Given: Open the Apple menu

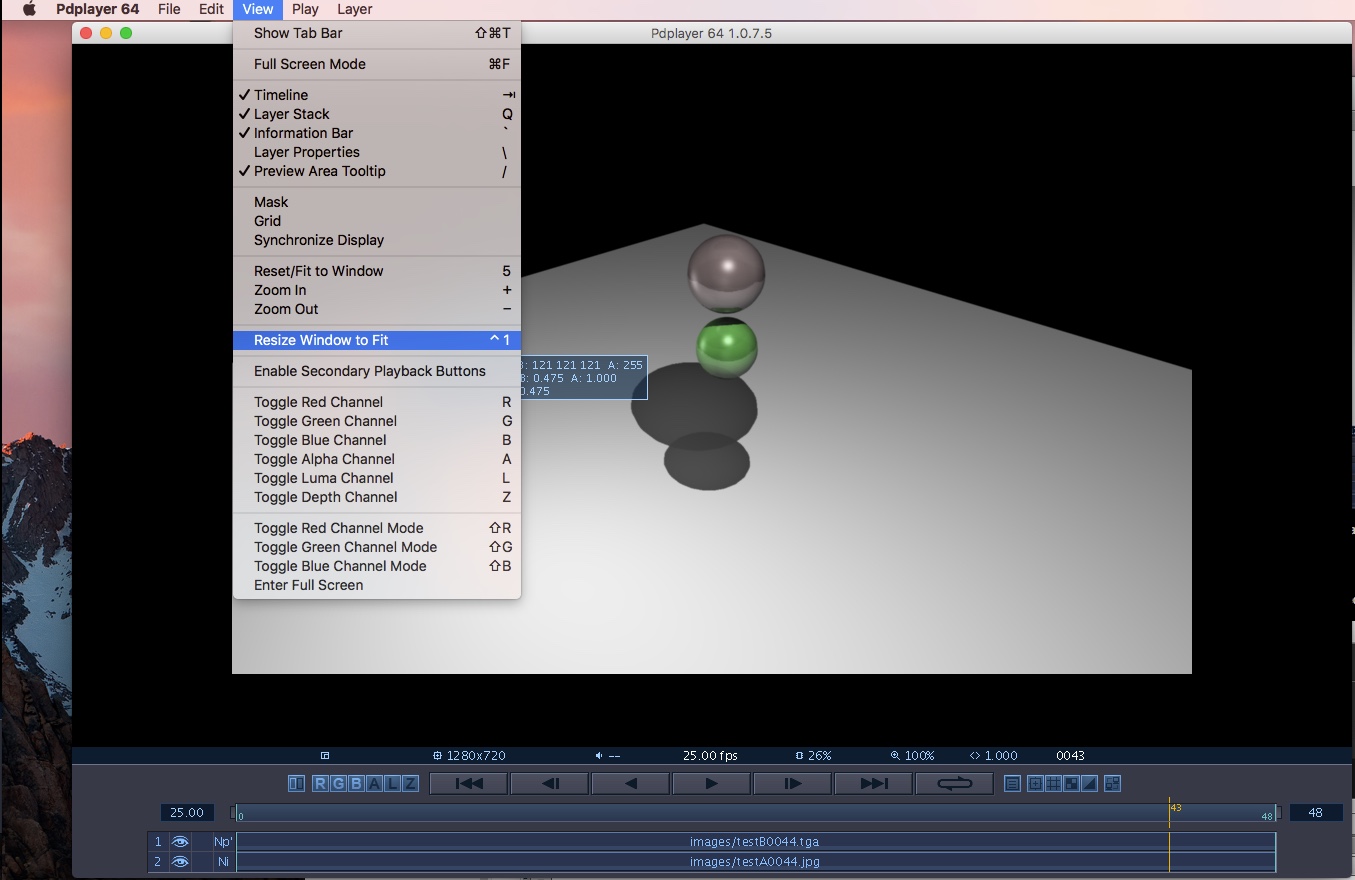Looking at the screenshot, I should point(29,9).
